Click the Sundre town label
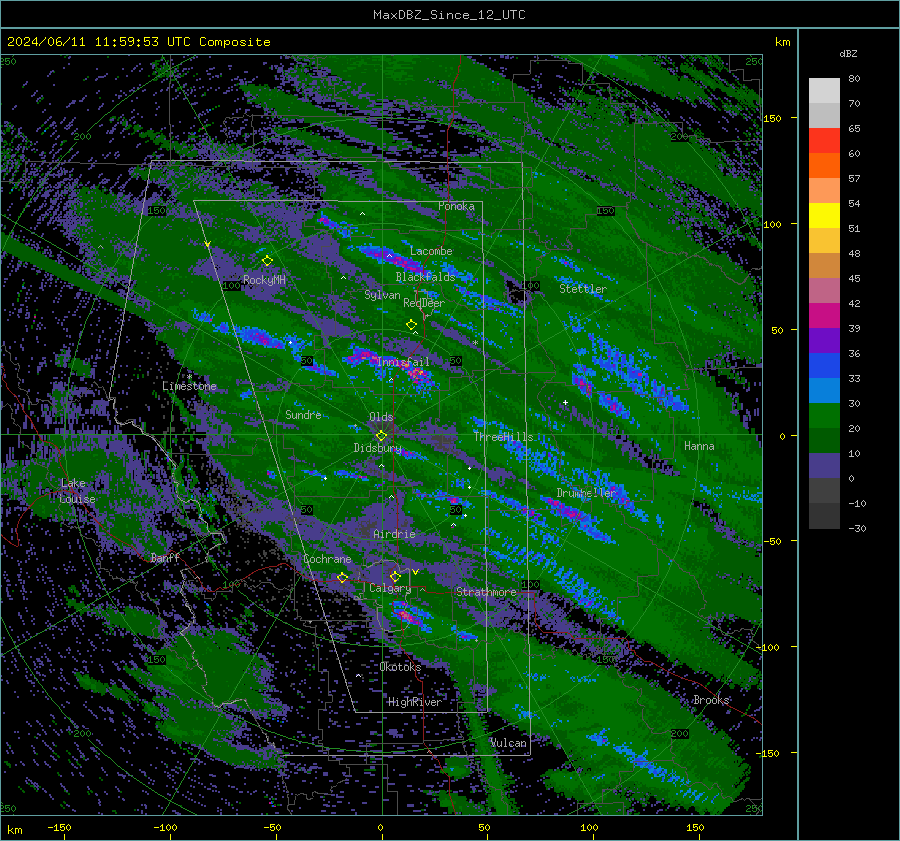The height and width of the screenshot is (841, 900). tap(303, 414)
